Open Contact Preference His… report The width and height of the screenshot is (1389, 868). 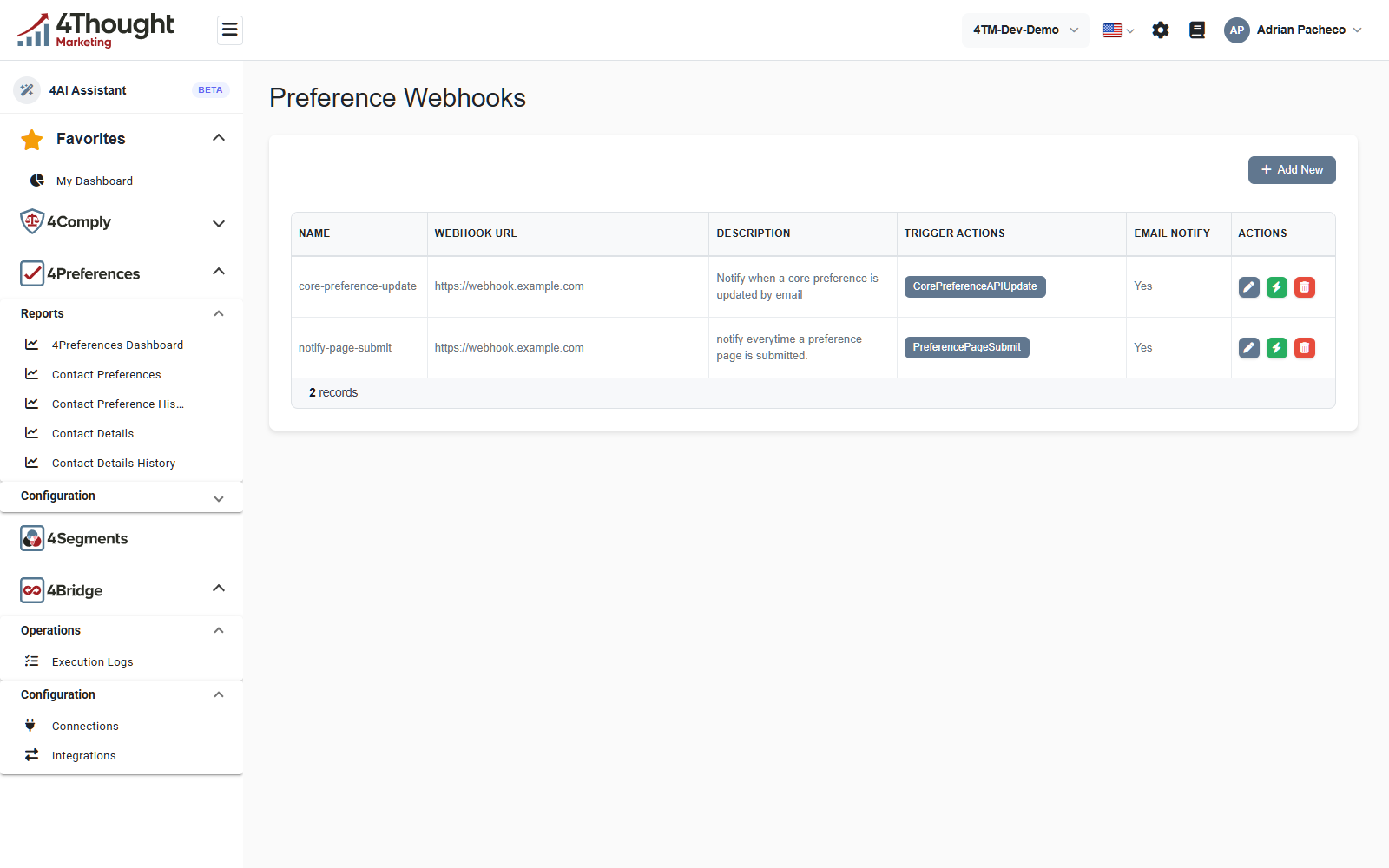pyautogui.click(x=117, y=404)
